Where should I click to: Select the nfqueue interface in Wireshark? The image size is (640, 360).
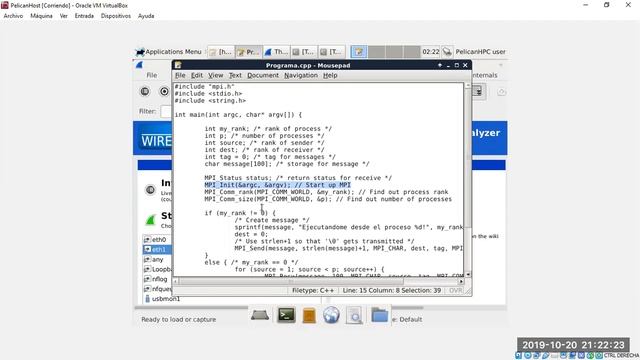pyautogui.click(x=158, y=289)
